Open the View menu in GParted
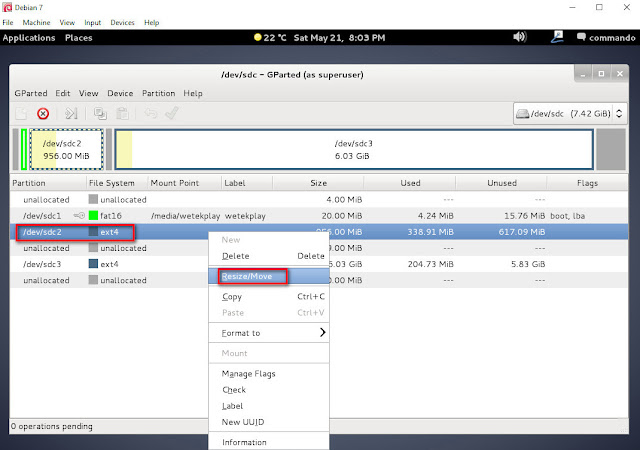The width and height of the screenshot is (640, 450). (x=89, y=93)
